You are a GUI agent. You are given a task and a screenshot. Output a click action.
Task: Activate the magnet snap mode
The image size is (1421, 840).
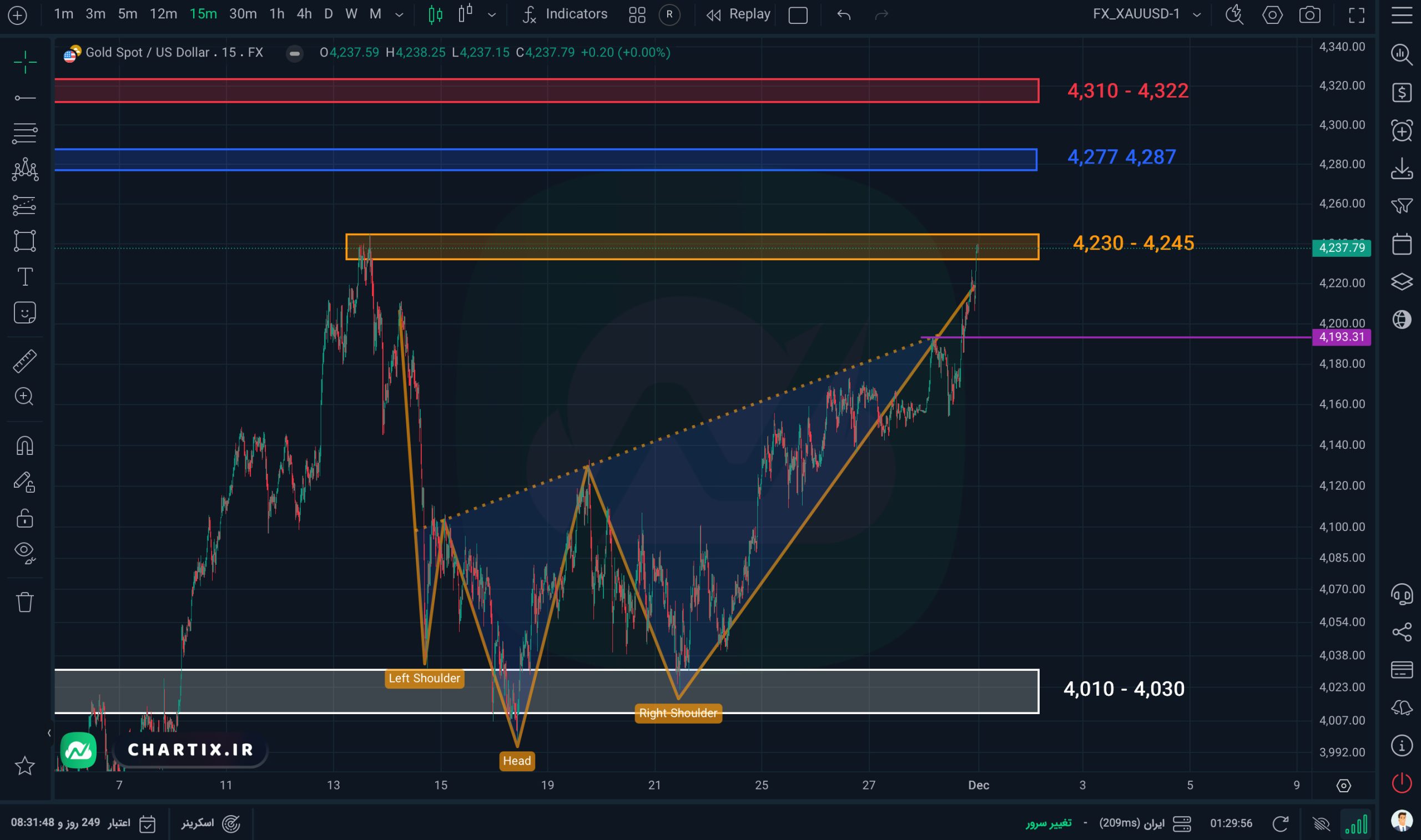[x=25, y=446]
